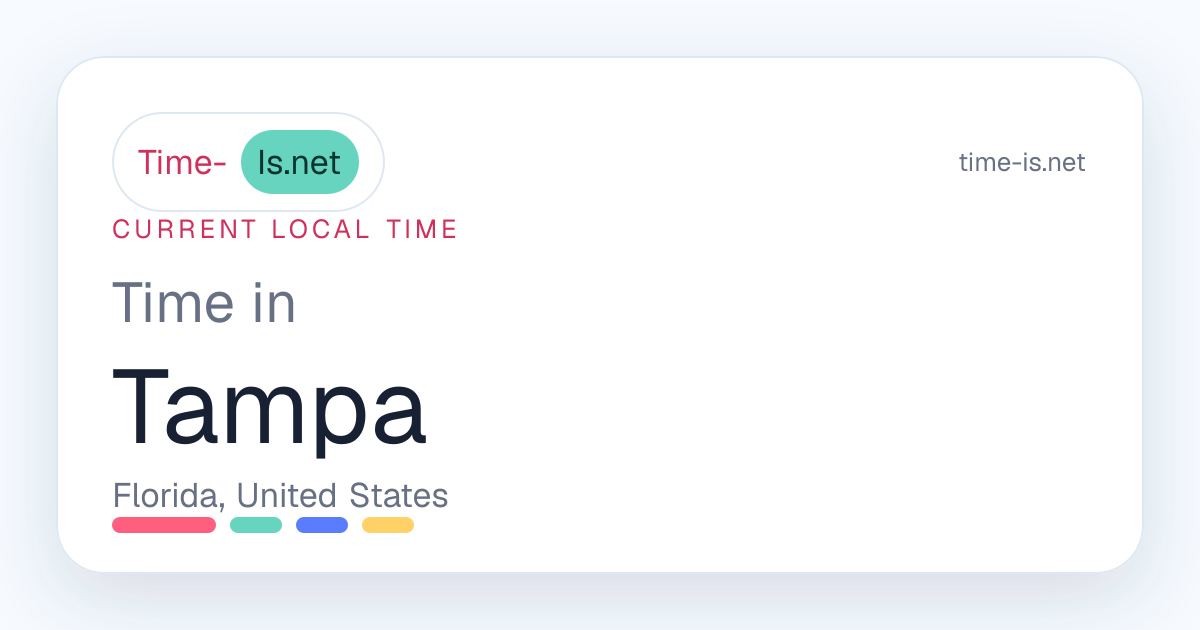
Task: Select the teal color bar under Florida
Action: pyautogui.click(x=256, y=525)
